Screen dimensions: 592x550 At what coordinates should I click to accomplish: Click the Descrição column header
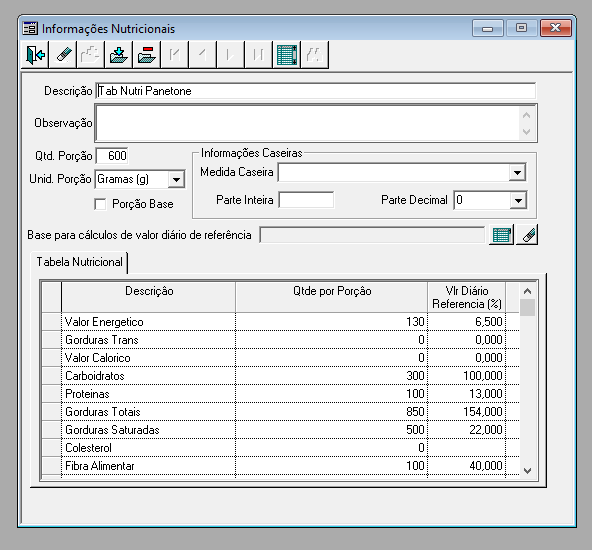click(149, 297)
